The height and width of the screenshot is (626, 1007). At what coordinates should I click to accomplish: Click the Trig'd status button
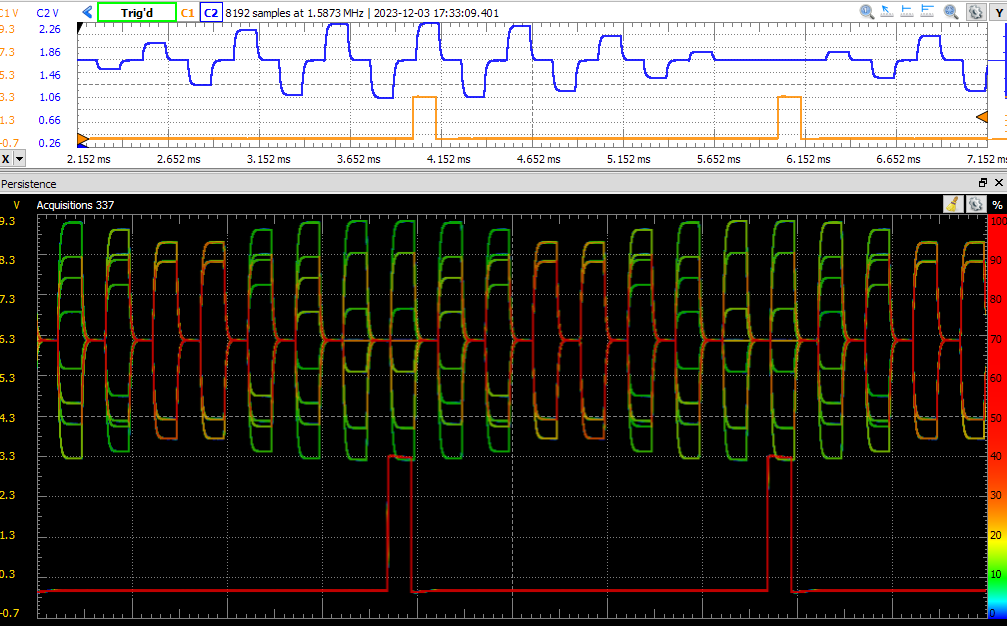[x=137, y=12]
